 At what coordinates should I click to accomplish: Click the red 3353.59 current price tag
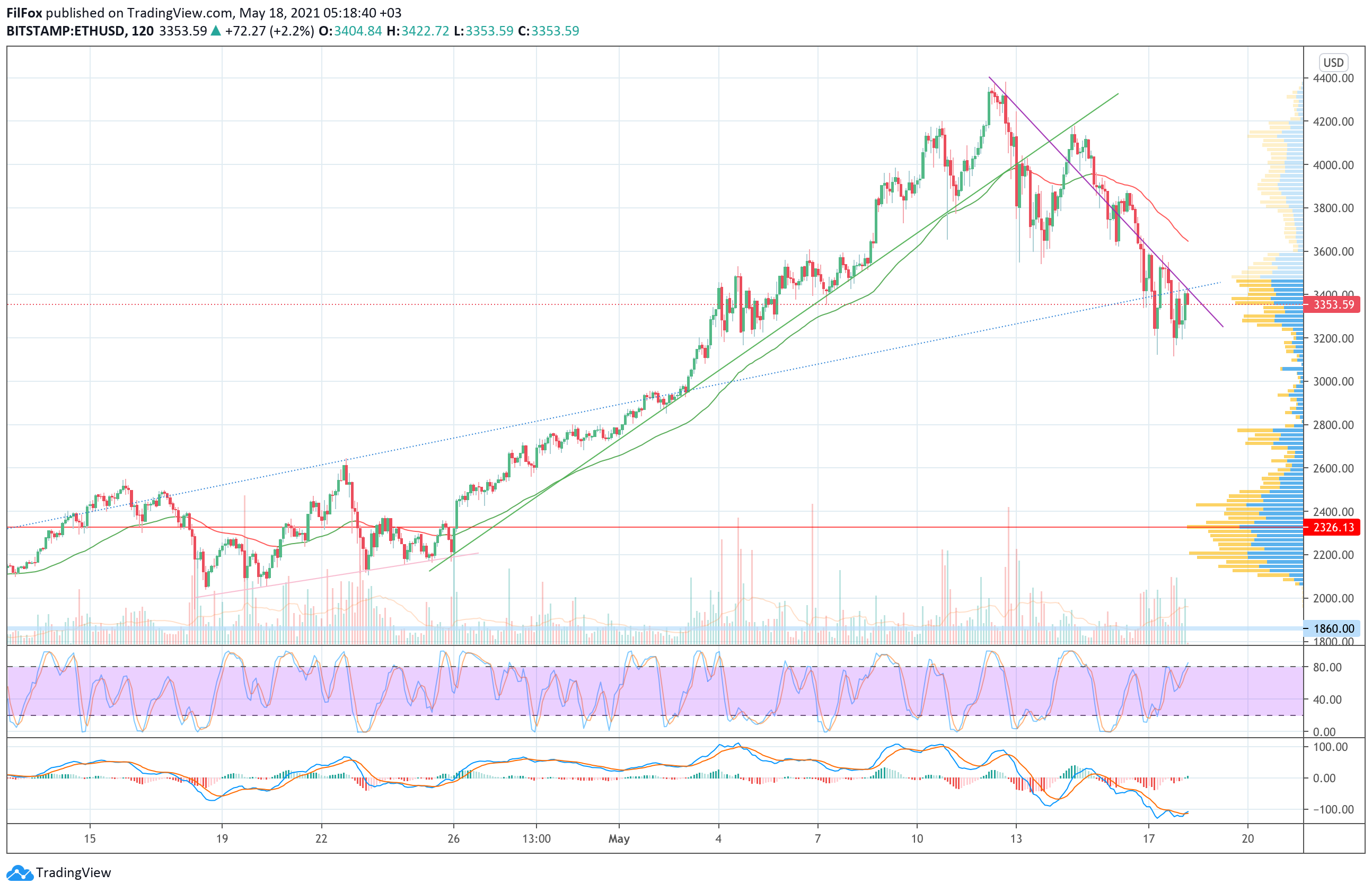1333,304
